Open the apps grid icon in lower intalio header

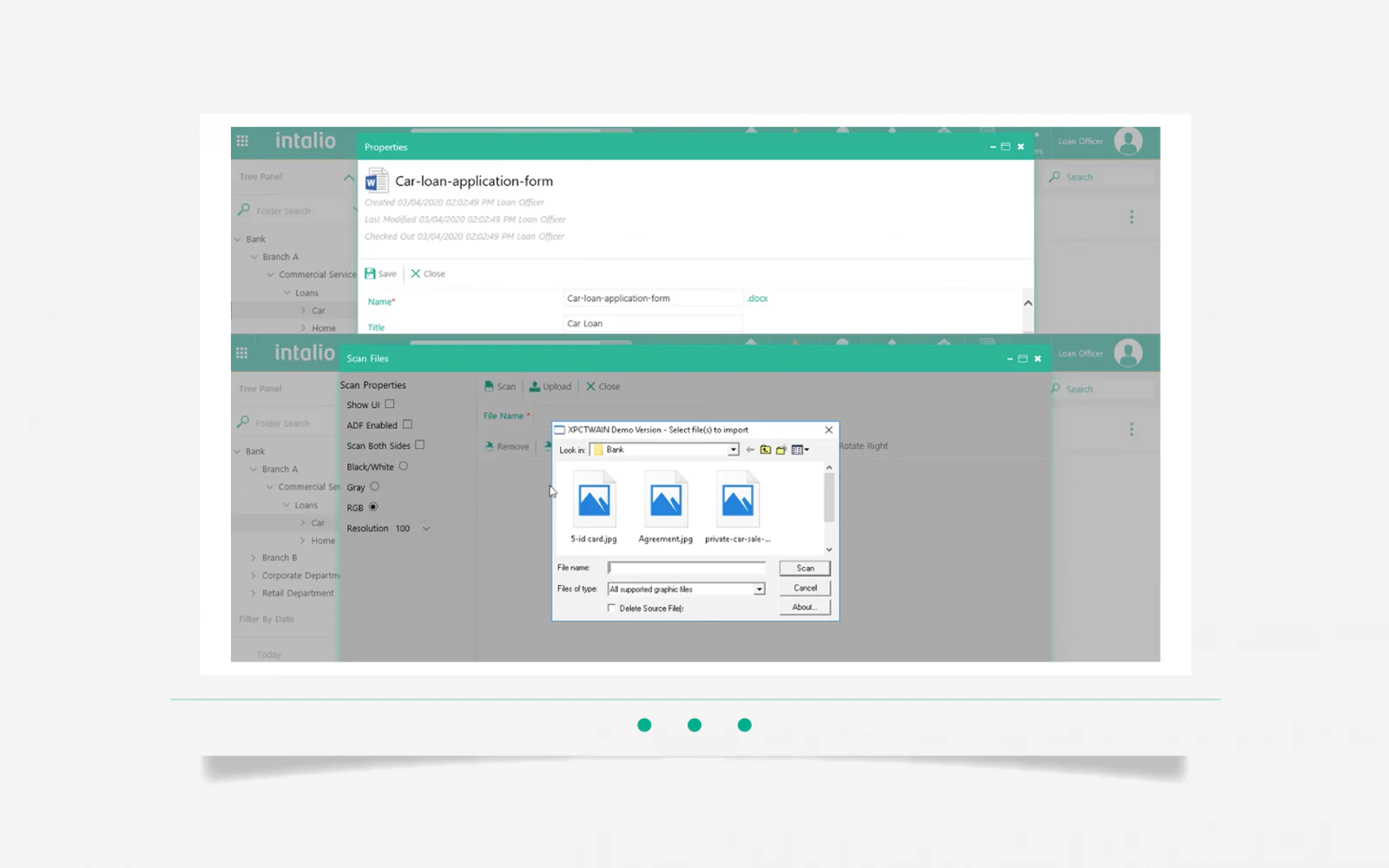click(241, 353)
